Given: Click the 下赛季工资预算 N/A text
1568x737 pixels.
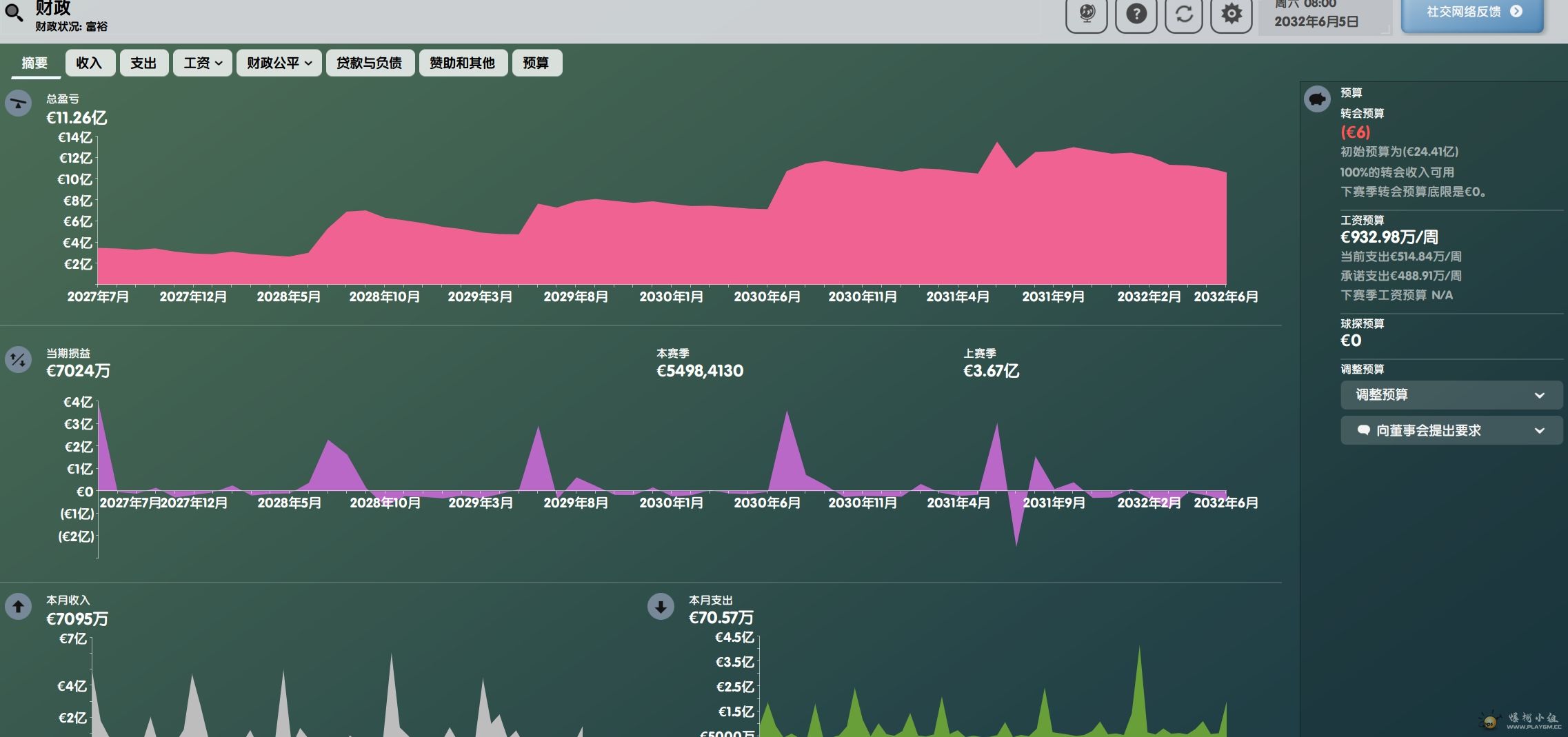Looking at the screenshot, I should pyautogui.click(x=1397, y=295).
